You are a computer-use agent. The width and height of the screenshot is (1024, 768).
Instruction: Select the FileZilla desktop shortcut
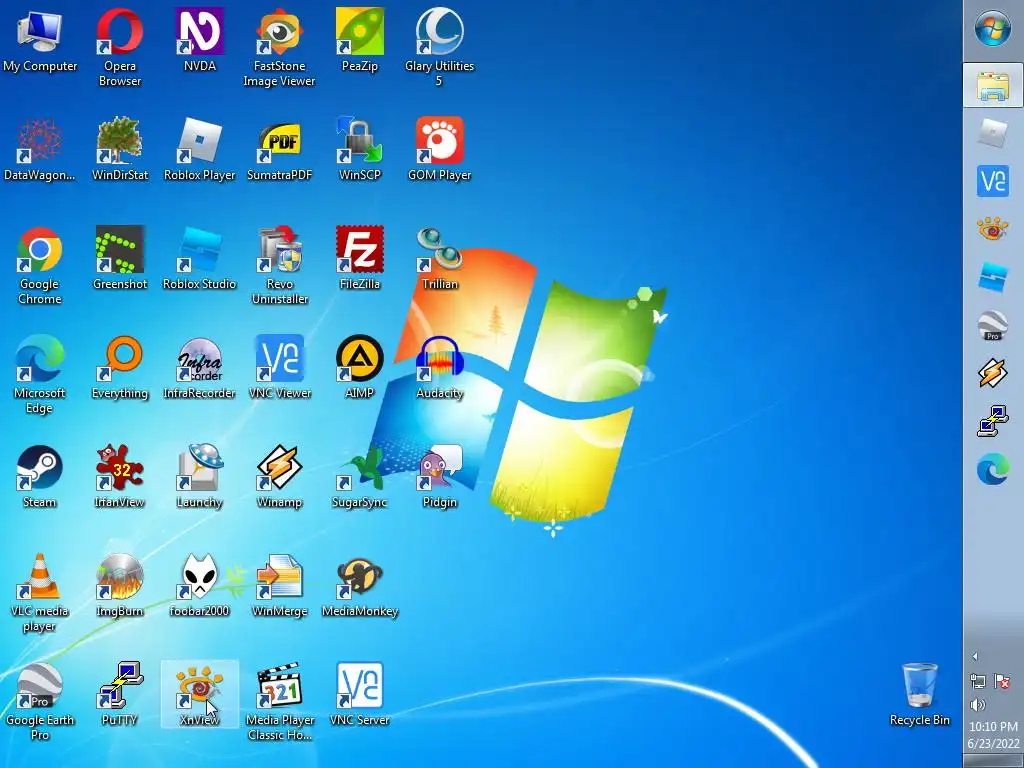[x=359, y=259]
